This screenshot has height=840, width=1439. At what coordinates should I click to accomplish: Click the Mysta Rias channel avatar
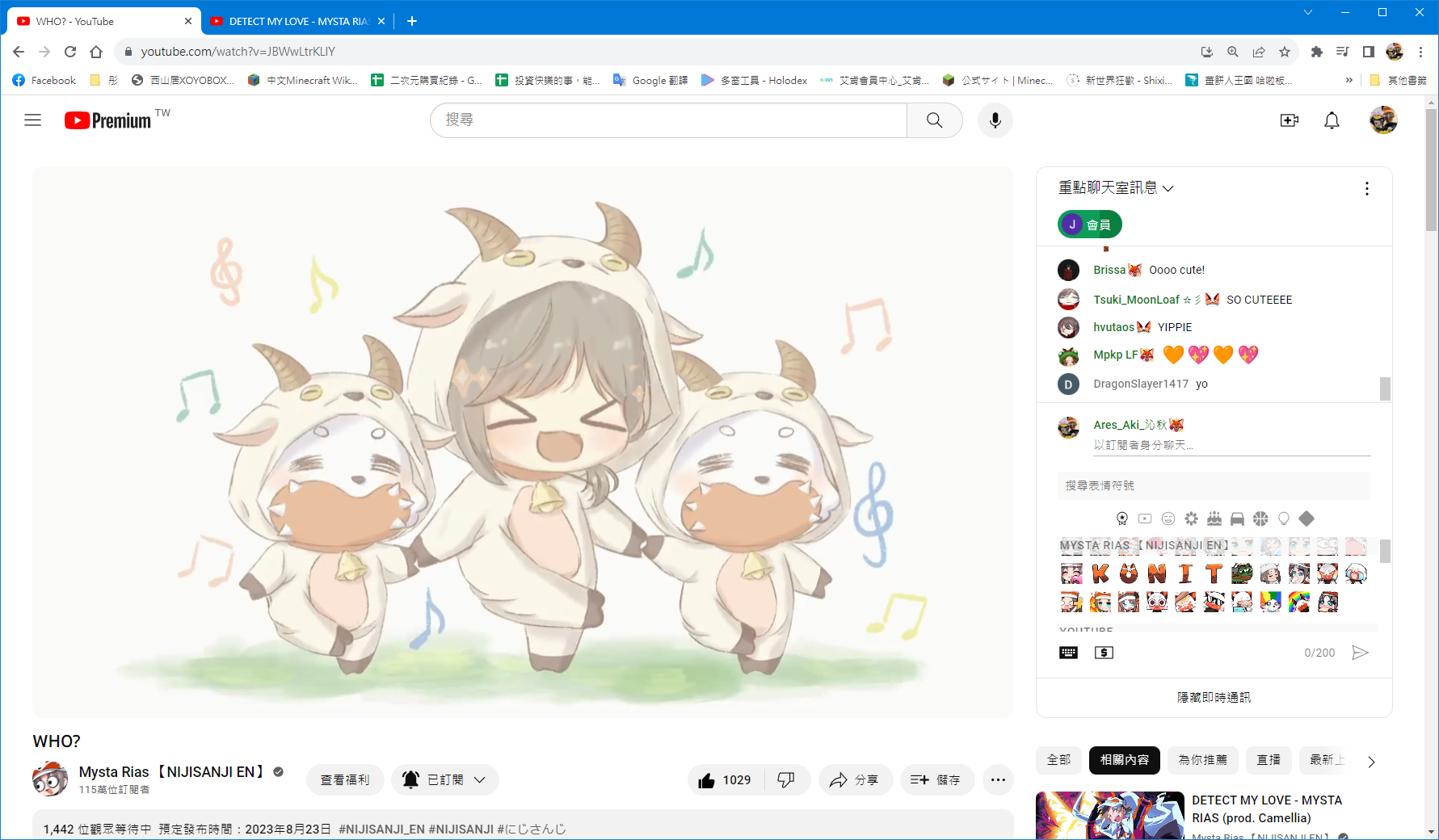point(50,779)
